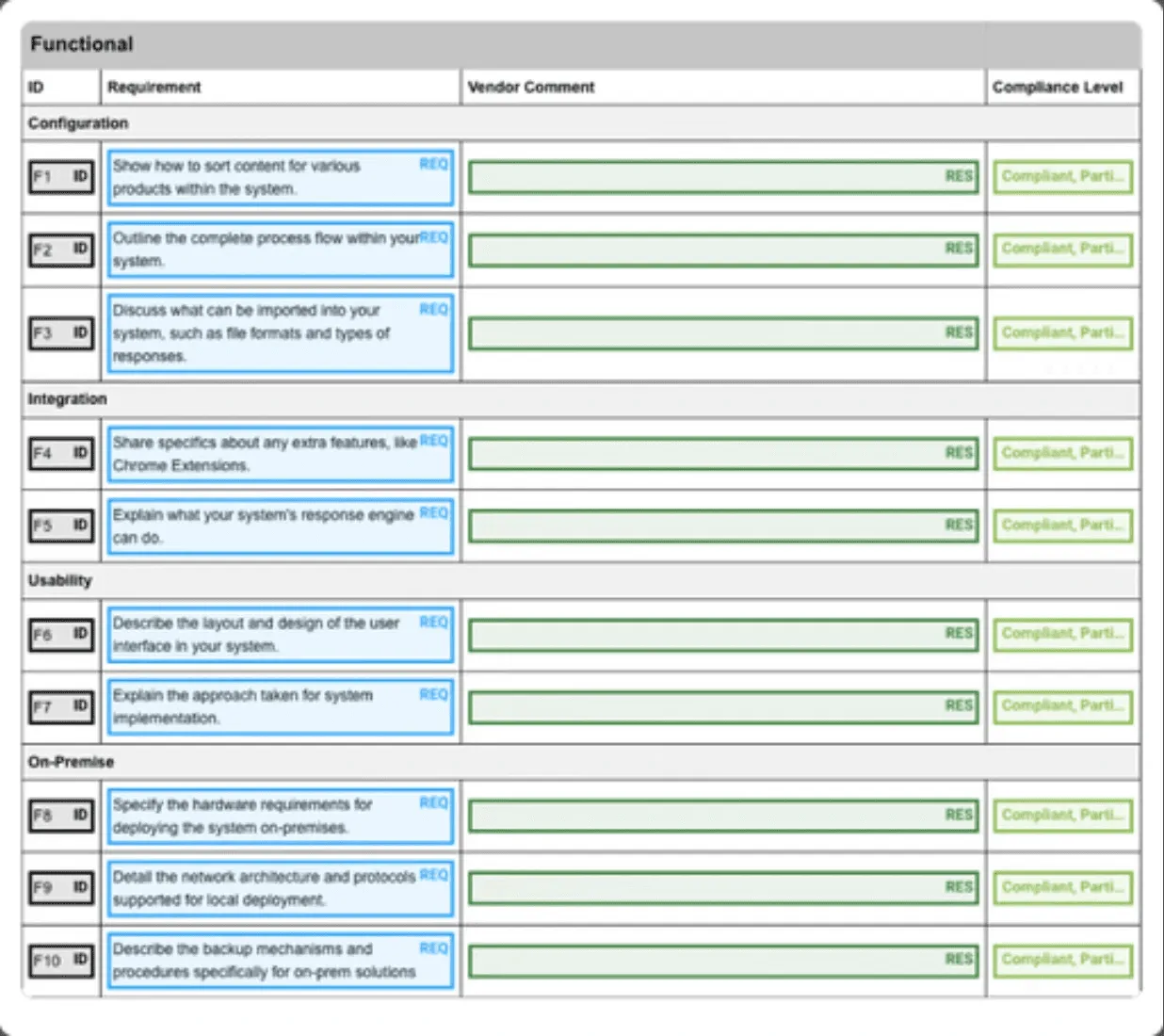The image size is (1164, 1036).
Task: Click the Vendor Comment column header
Action: point(531,87)
